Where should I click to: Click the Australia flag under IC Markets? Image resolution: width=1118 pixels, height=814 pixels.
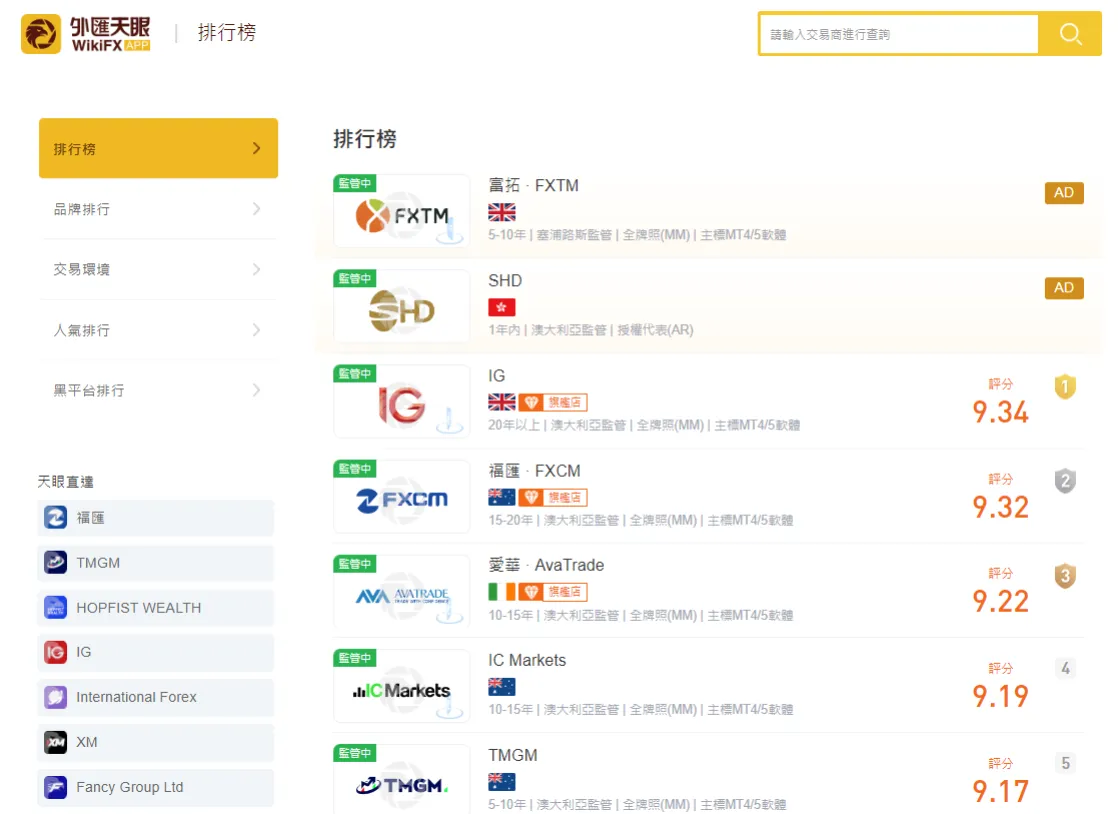502,686
